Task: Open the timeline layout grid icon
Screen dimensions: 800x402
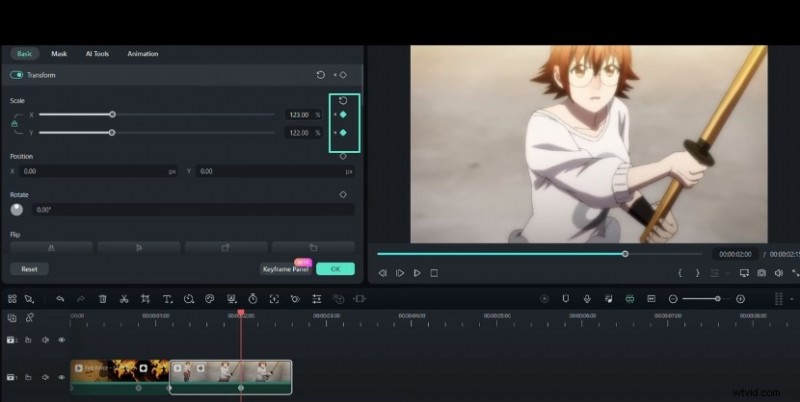Action: coord(12,299)
